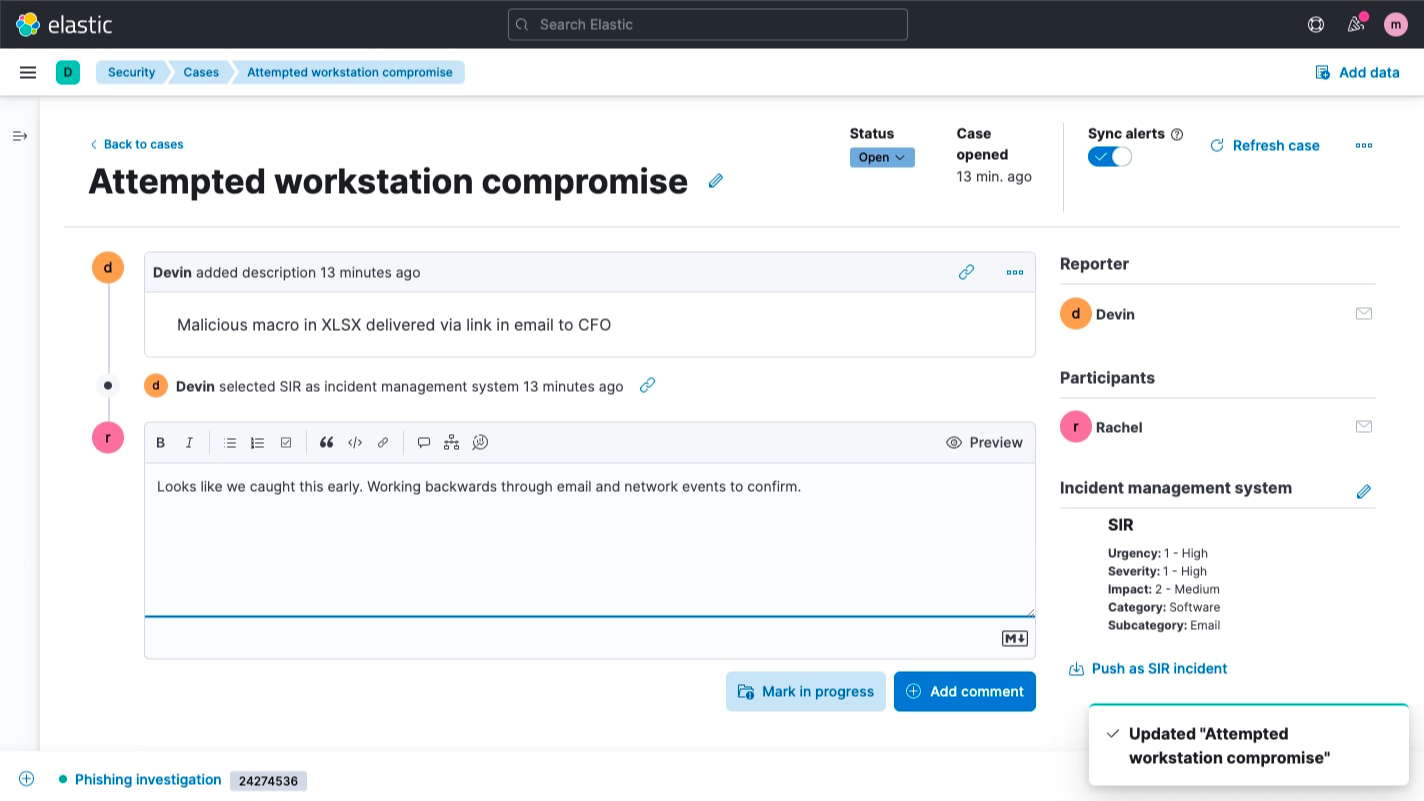The image size is (1424, 801).
Task: Push as SIR incident
Action: click(x=1148, y=668)
